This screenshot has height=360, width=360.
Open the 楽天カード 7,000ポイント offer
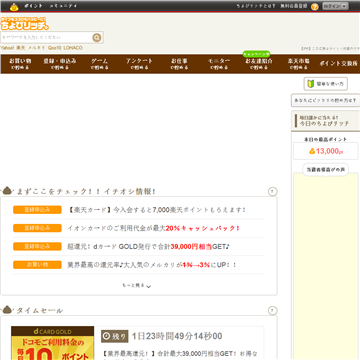157,210
